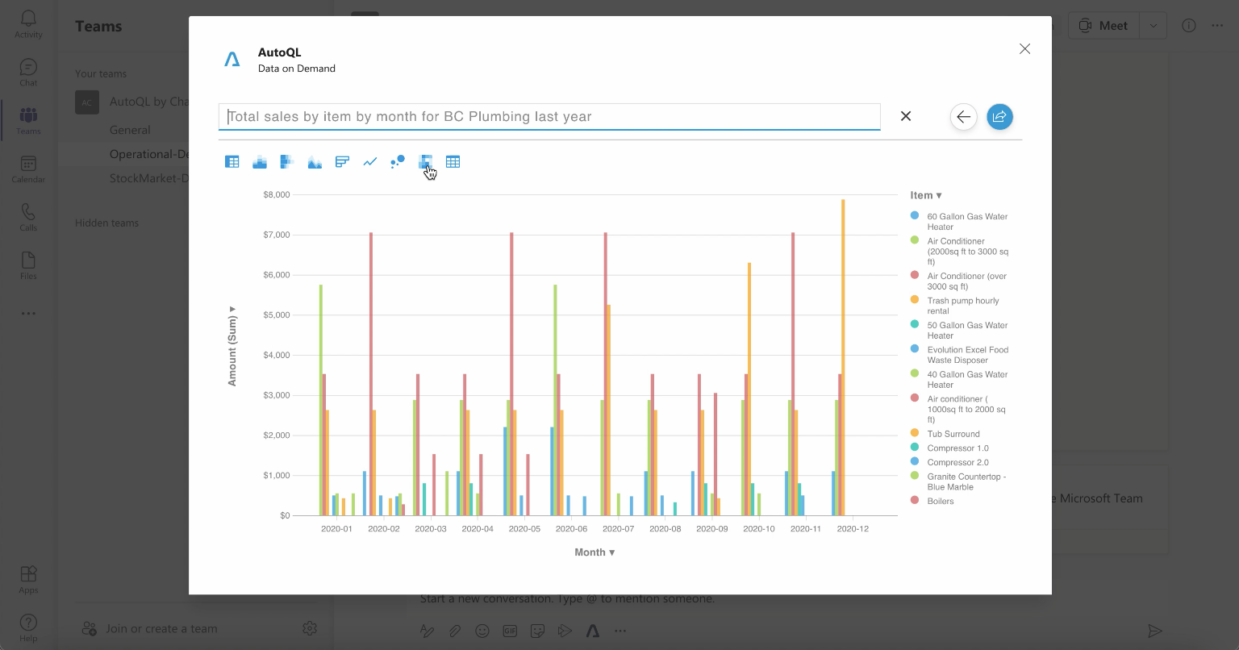Click the 40 Gallon Gas Water Heater label

(x=967, y=379)
